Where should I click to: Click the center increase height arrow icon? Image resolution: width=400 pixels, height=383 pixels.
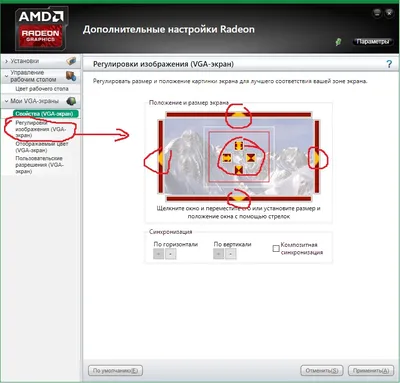(238, 146)
